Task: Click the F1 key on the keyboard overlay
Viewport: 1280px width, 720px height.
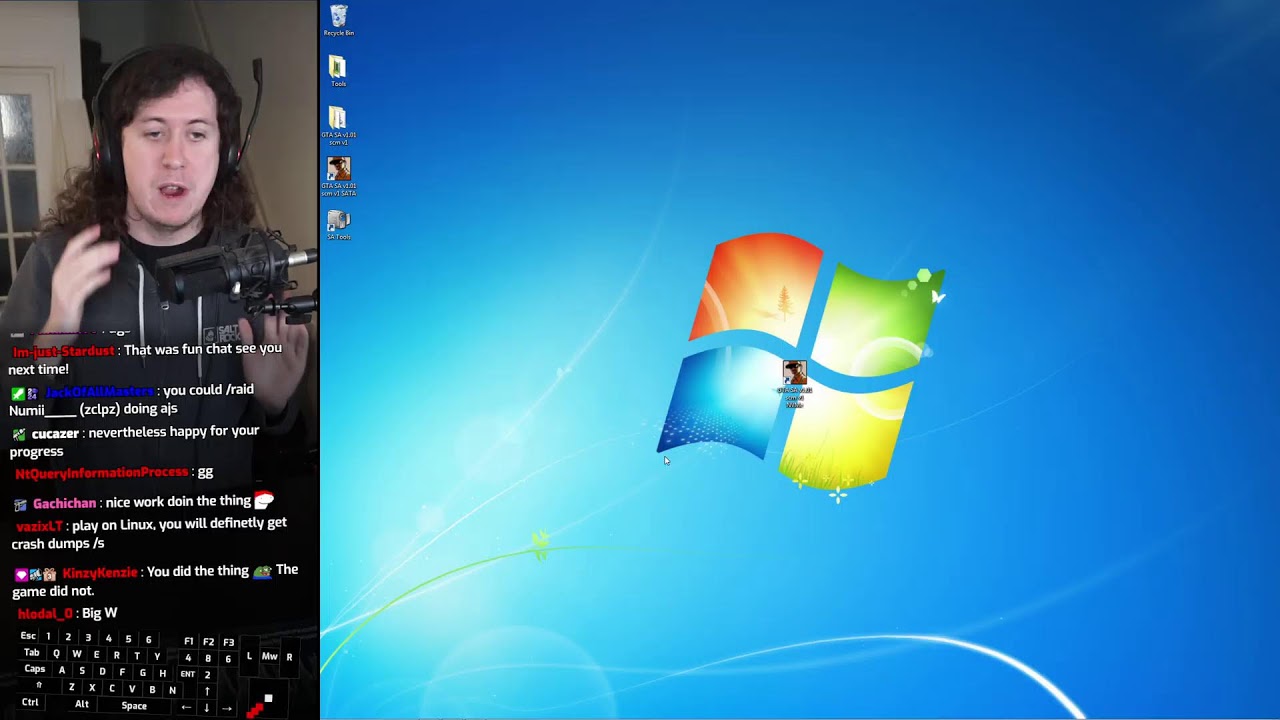Action: coord(189,642)
